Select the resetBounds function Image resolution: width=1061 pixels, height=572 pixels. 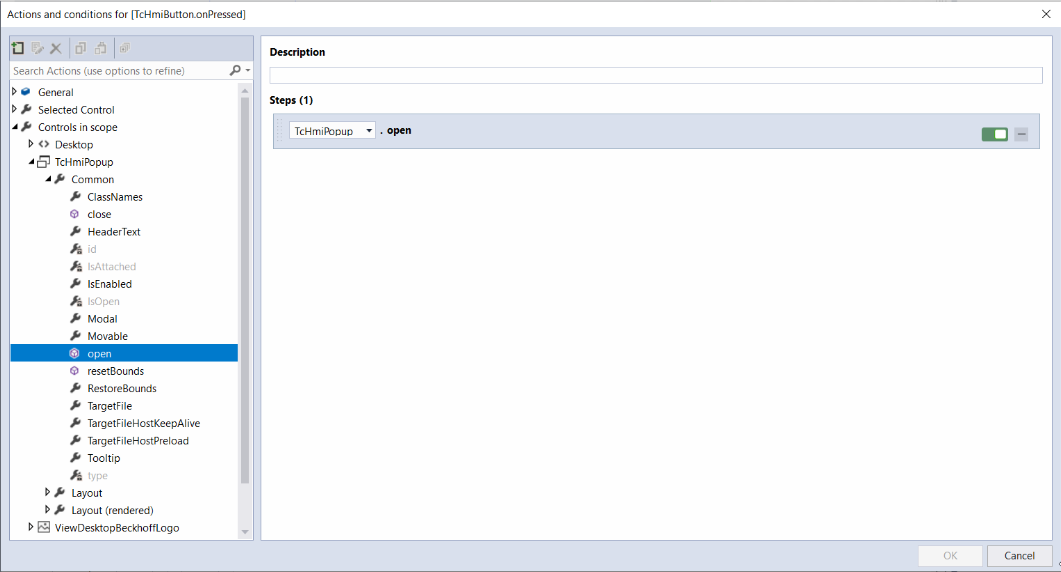[115, 371]
